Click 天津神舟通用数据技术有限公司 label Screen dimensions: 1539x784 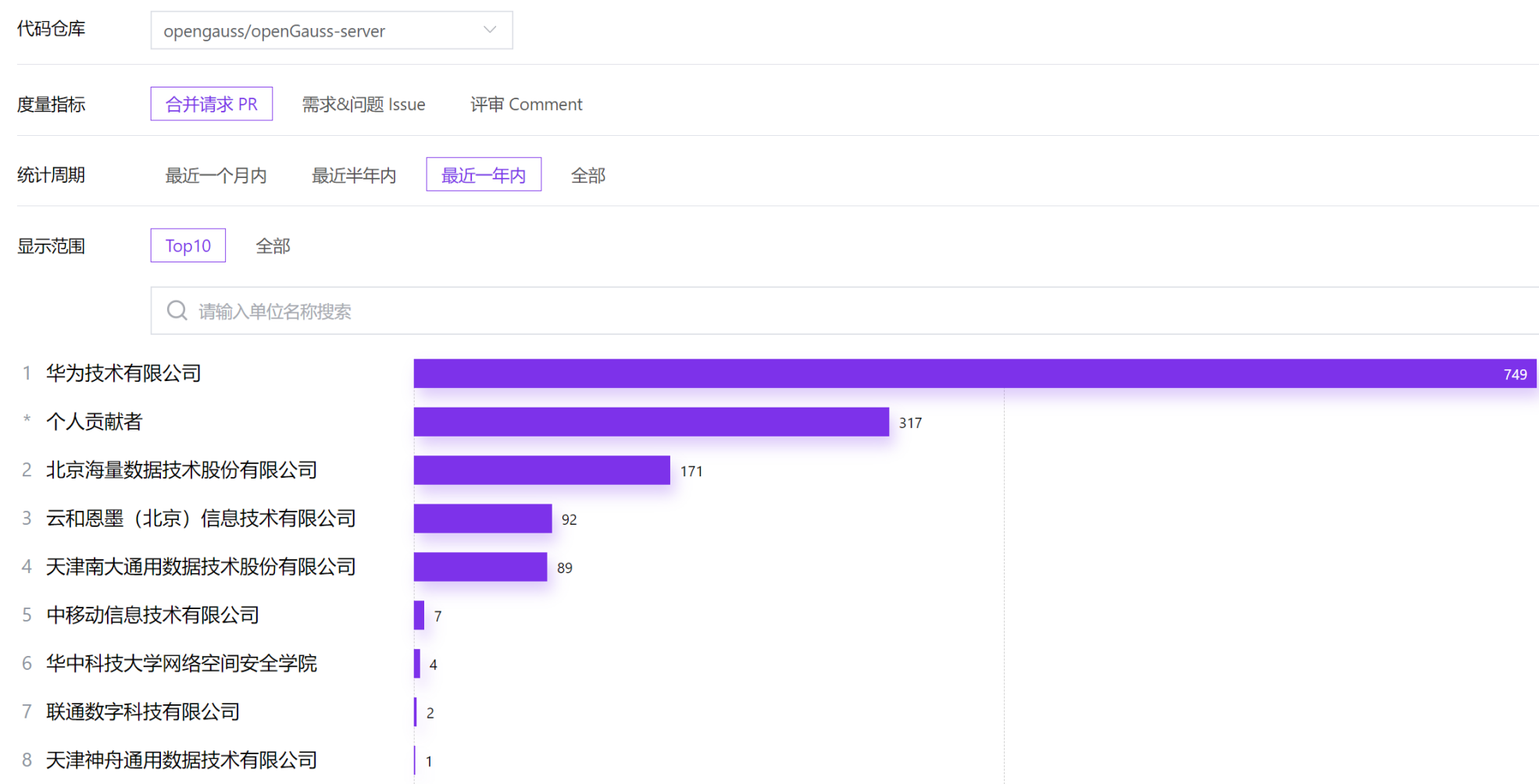pos(181,761)
